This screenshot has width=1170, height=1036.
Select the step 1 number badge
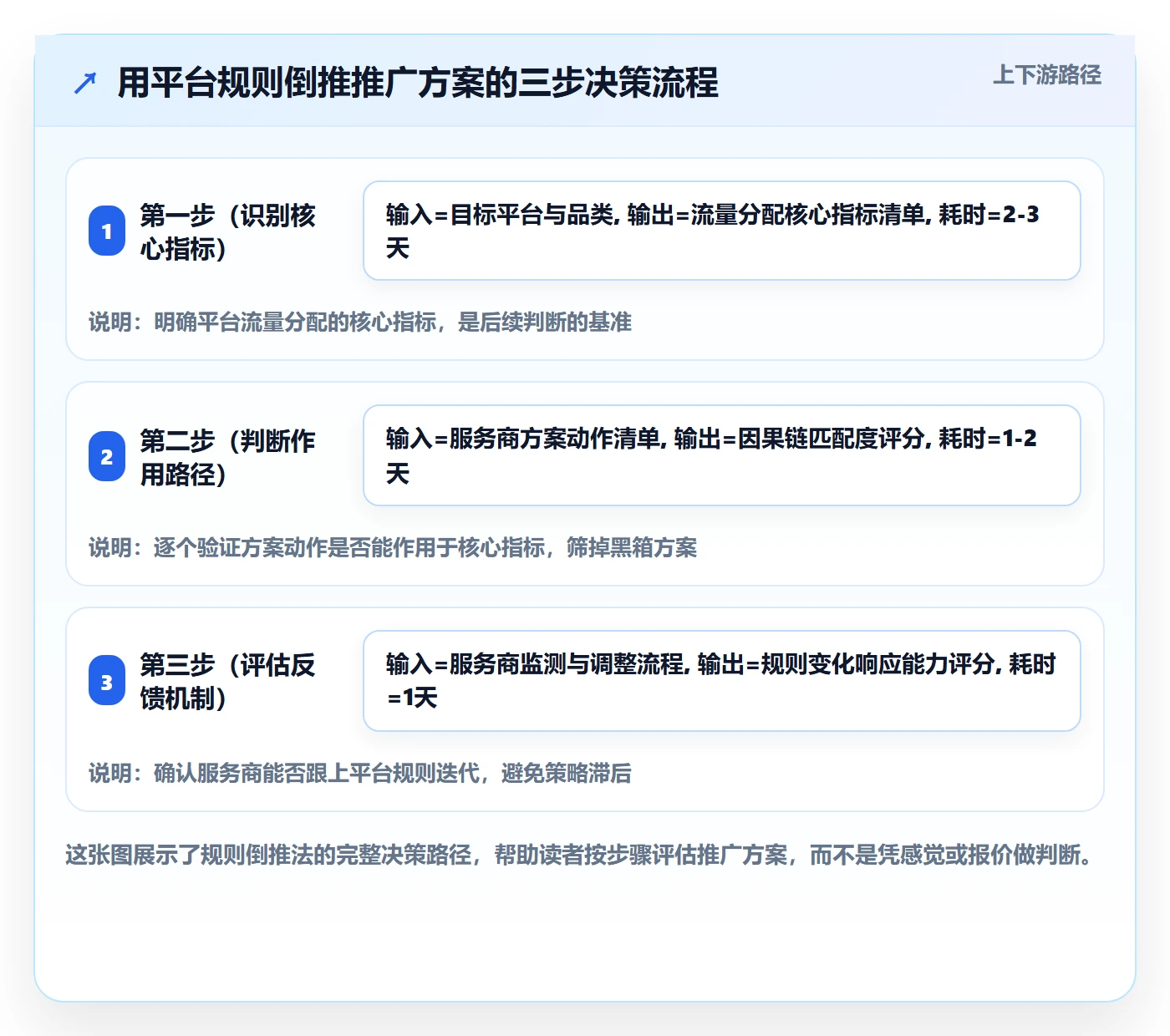107,231
